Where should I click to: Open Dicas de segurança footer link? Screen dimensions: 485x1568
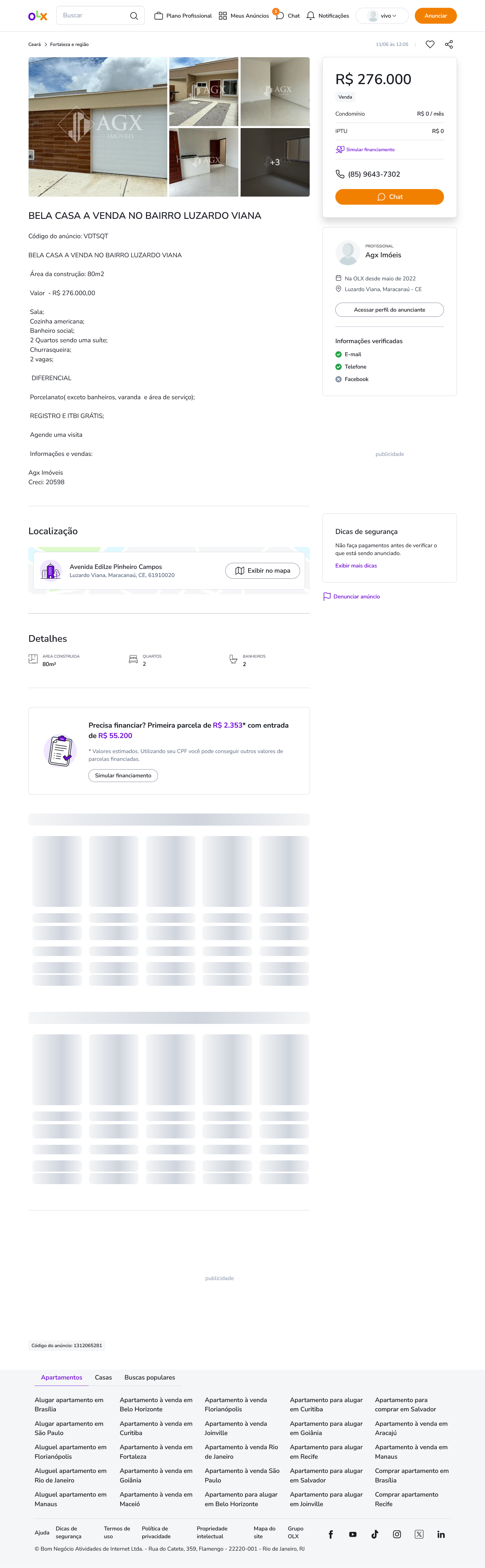coord(68,1533)
